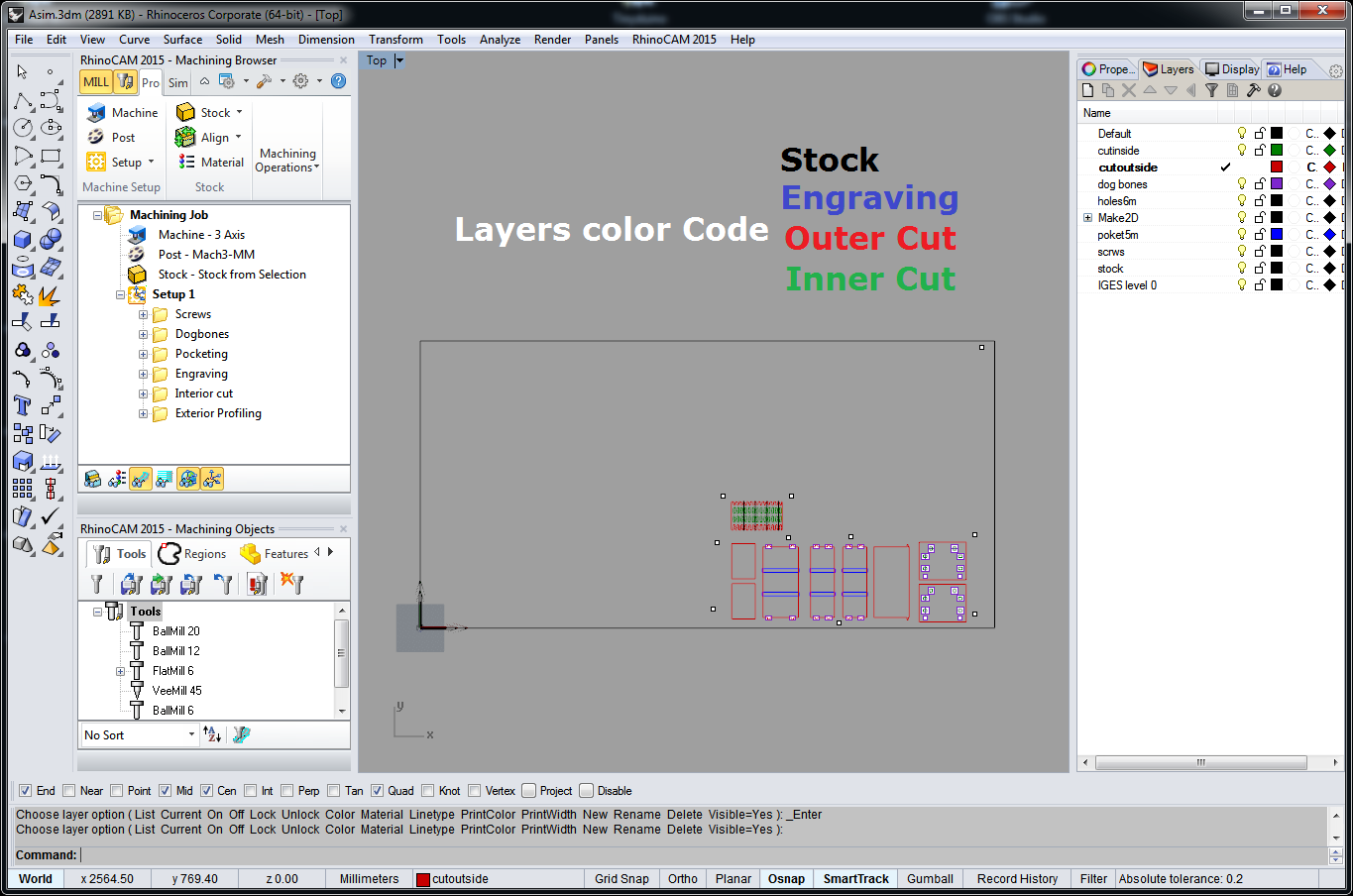Screen dimensions: 1353x896
Task: Click the Command input field
Action: pyautogui.click(x=702, y=855)
